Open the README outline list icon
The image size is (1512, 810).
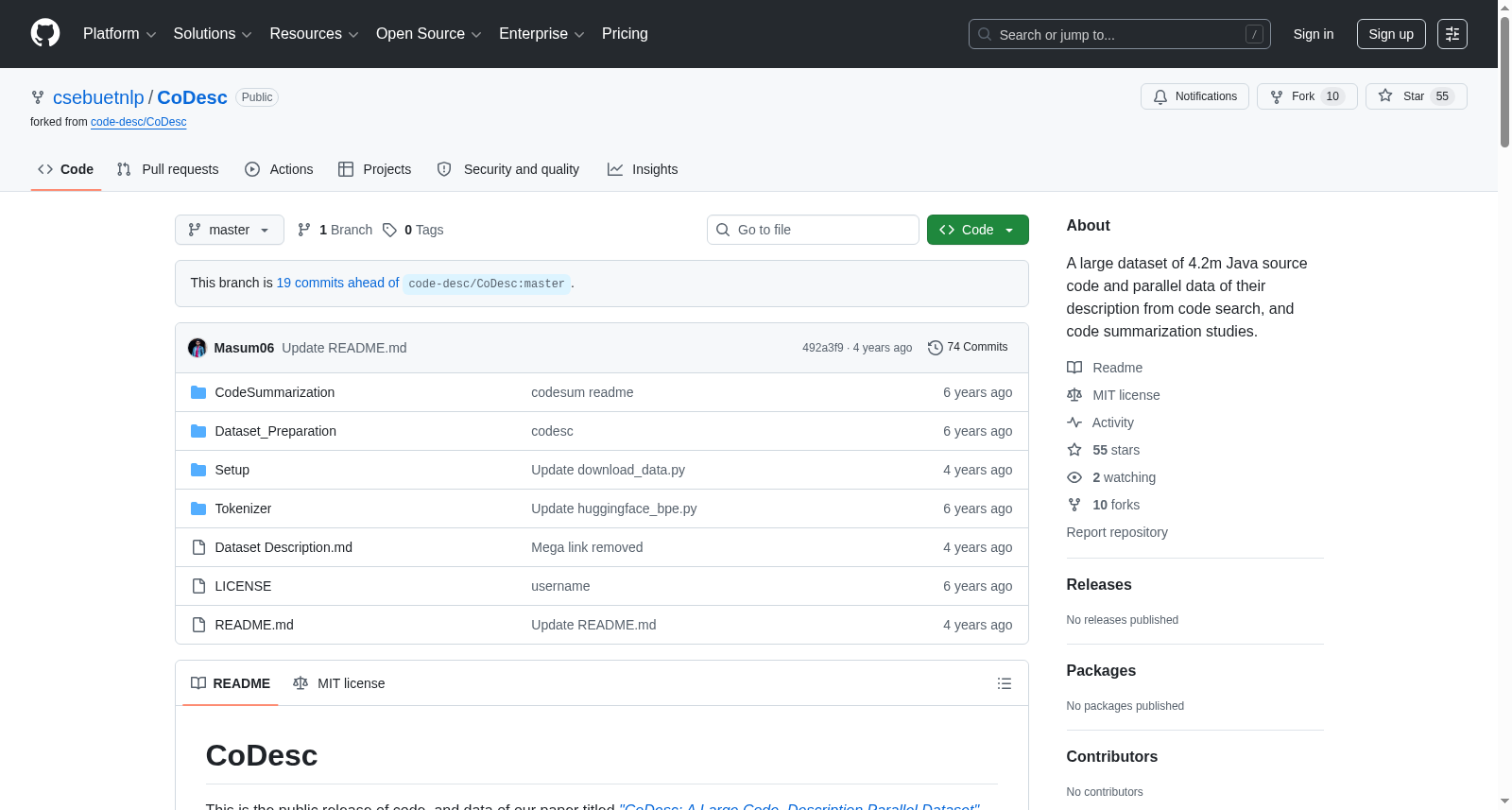click(x=1005, y=683)
